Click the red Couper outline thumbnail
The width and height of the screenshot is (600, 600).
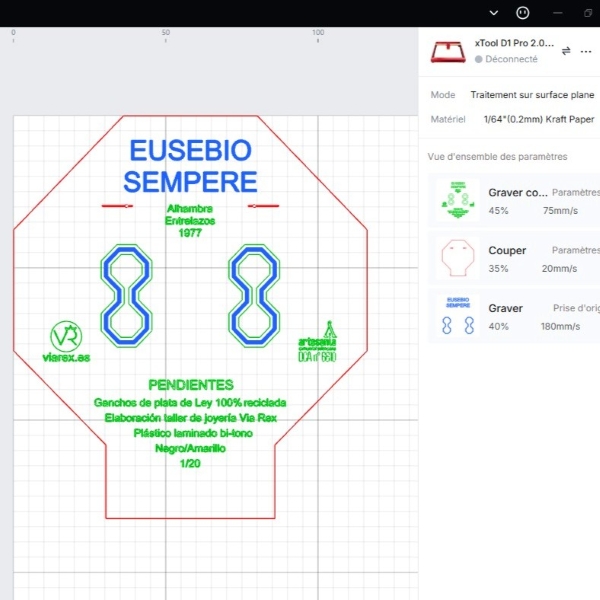pyautogui.click(x=457, y=259)
